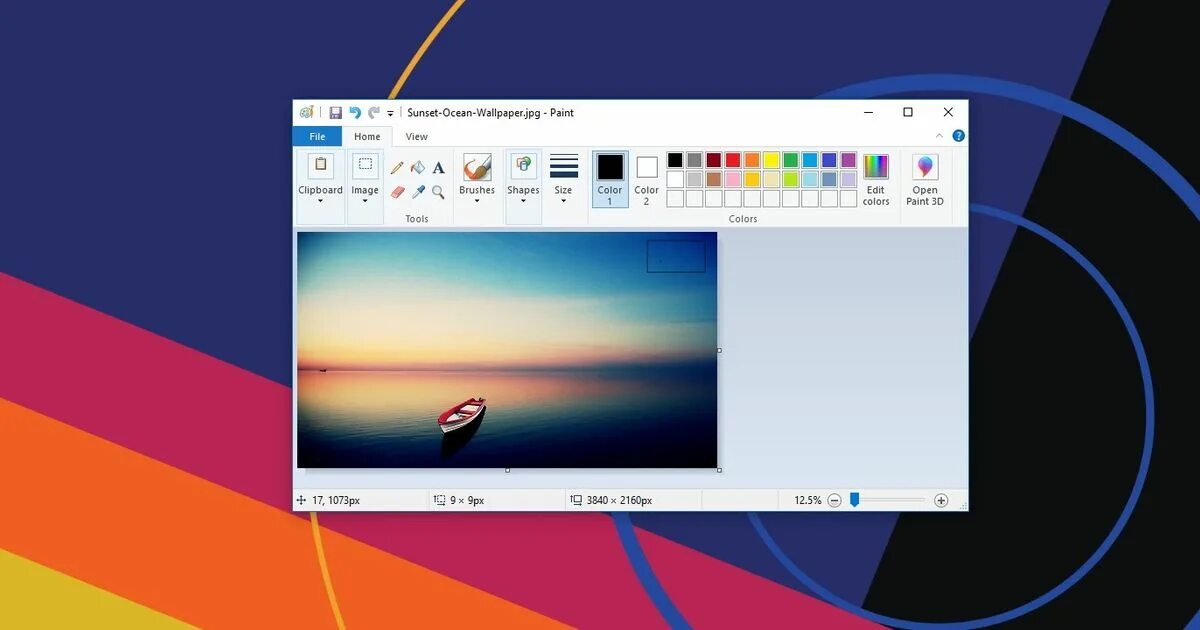Pick the blue-gray palette swatch

point(829,179)
